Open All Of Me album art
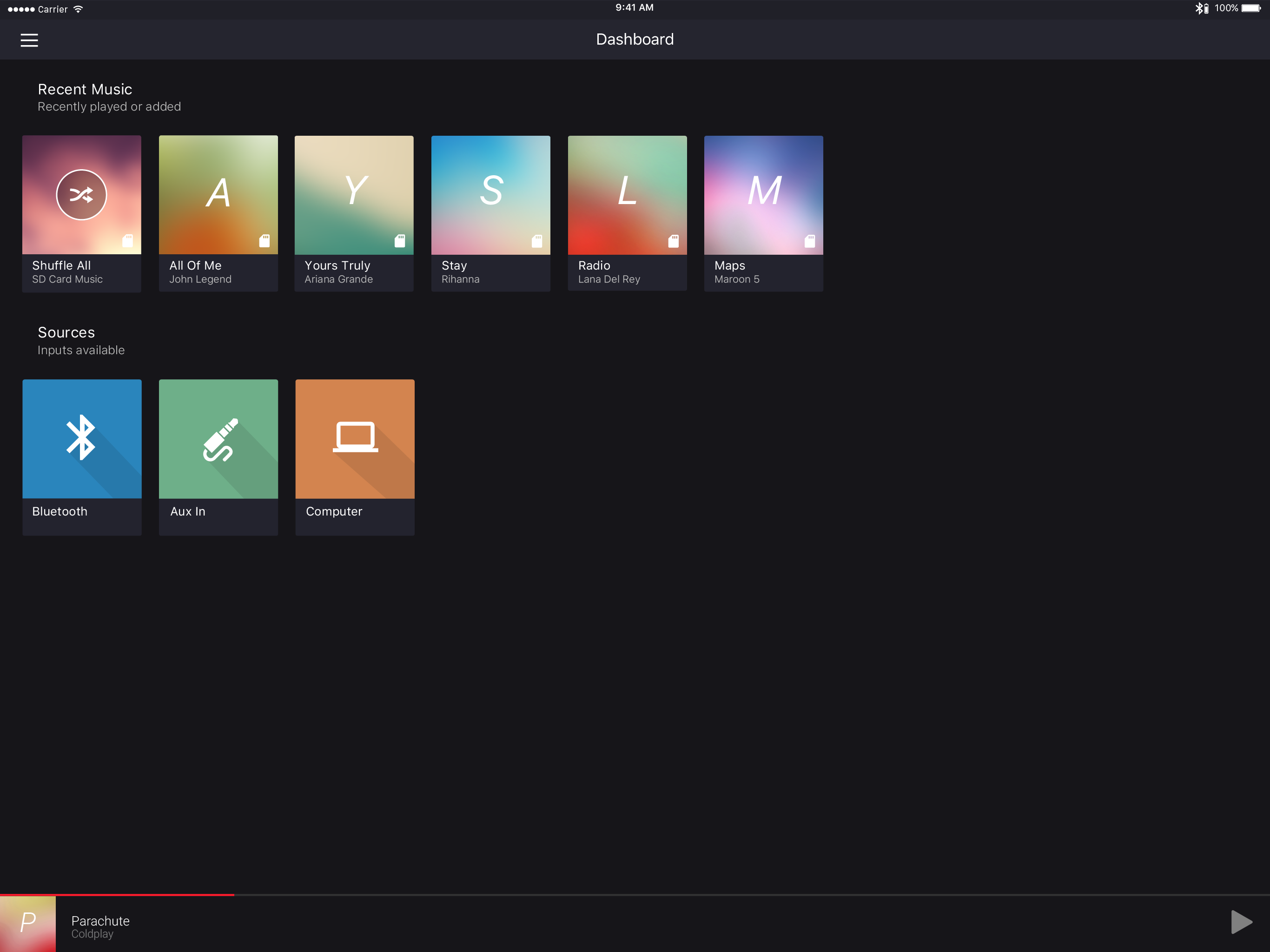 (218, 195)
